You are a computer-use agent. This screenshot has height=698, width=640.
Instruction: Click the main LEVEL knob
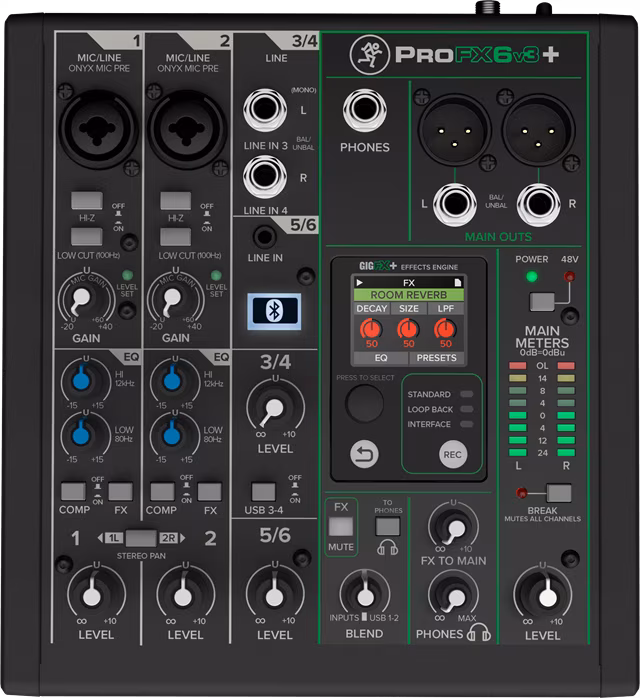click(x=542, y=594)
